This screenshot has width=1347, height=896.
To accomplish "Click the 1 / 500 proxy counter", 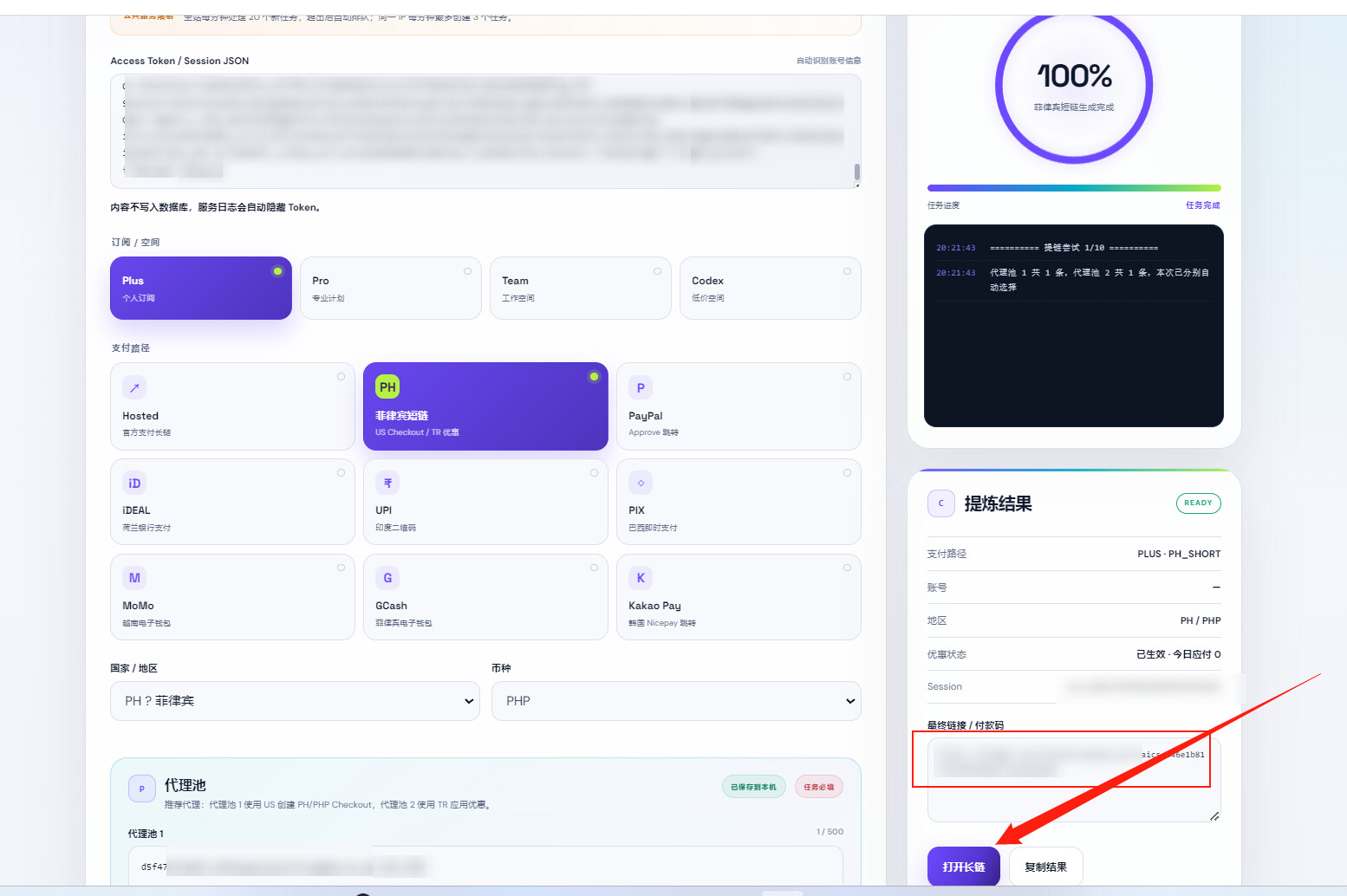I will pos(830,832).
